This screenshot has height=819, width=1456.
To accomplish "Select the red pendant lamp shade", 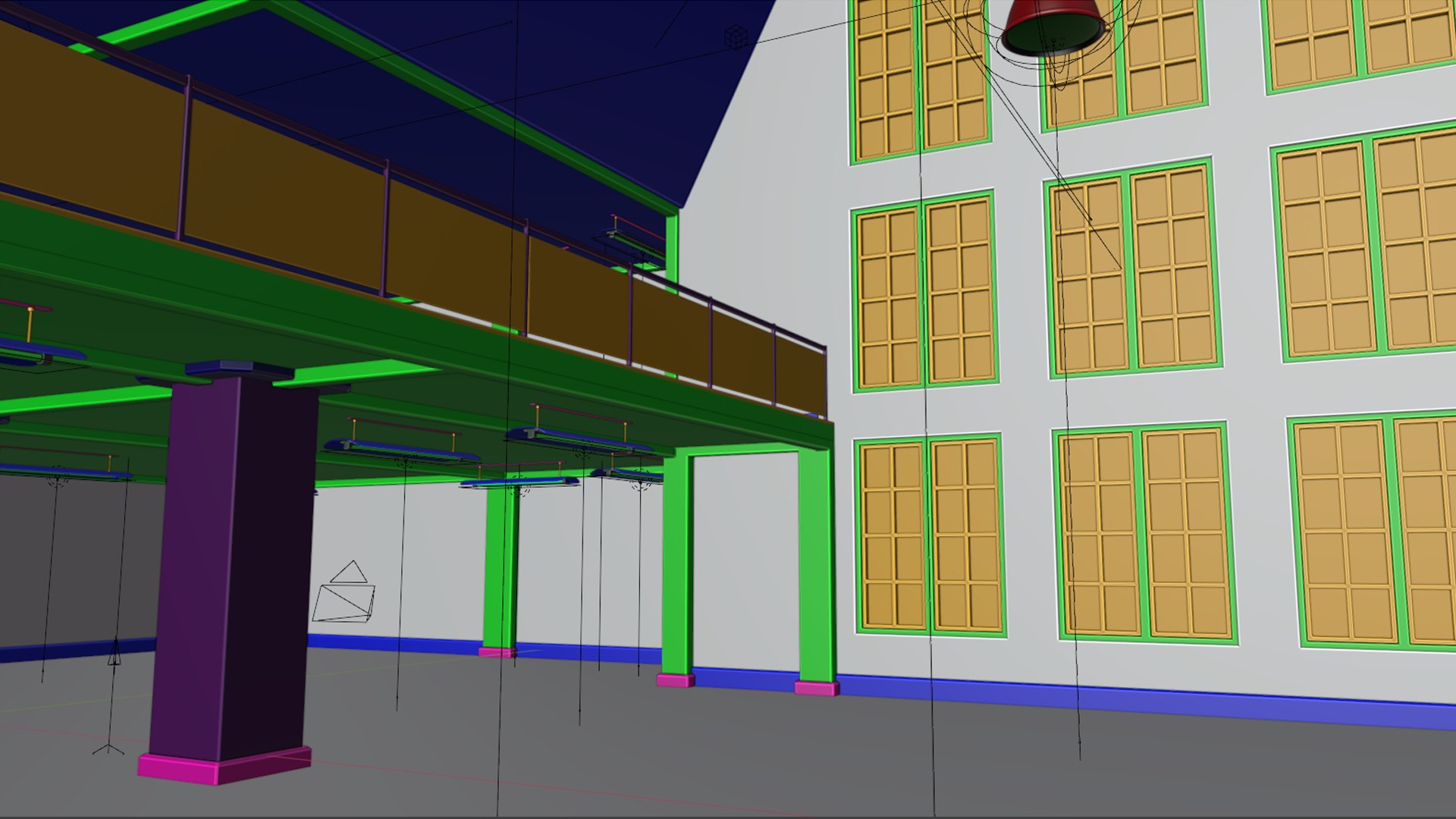I will click(1053, 27).
